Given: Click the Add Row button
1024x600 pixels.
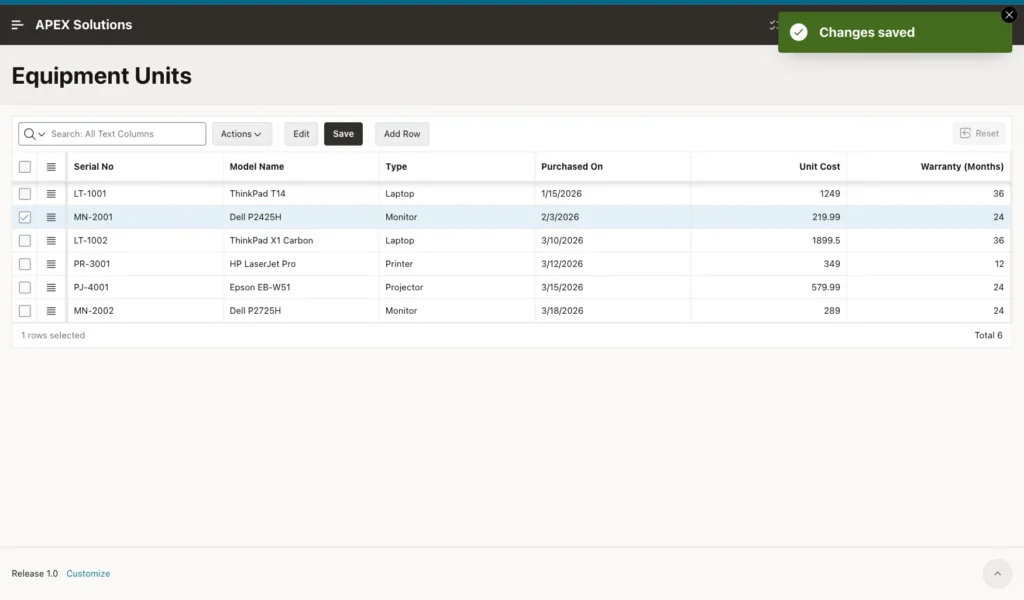Looking at the screenshot, I should pos(402,134).
